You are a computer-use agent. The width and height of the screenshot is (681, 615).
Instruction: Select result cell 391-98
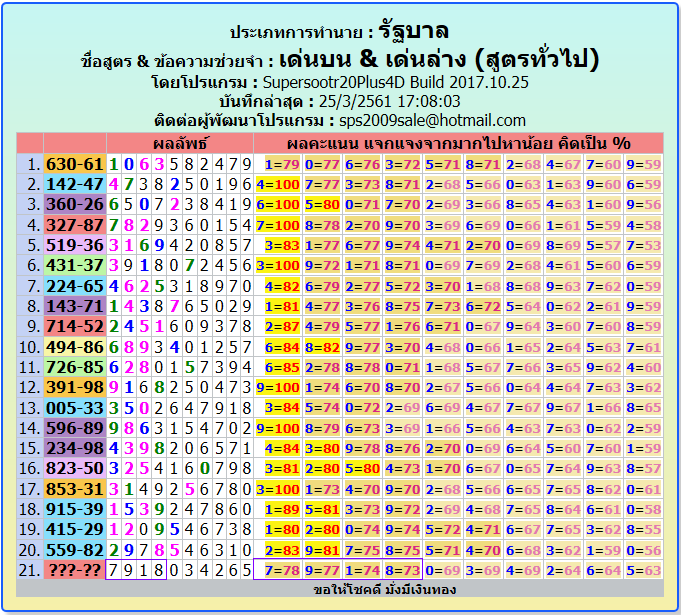(75, 387)
